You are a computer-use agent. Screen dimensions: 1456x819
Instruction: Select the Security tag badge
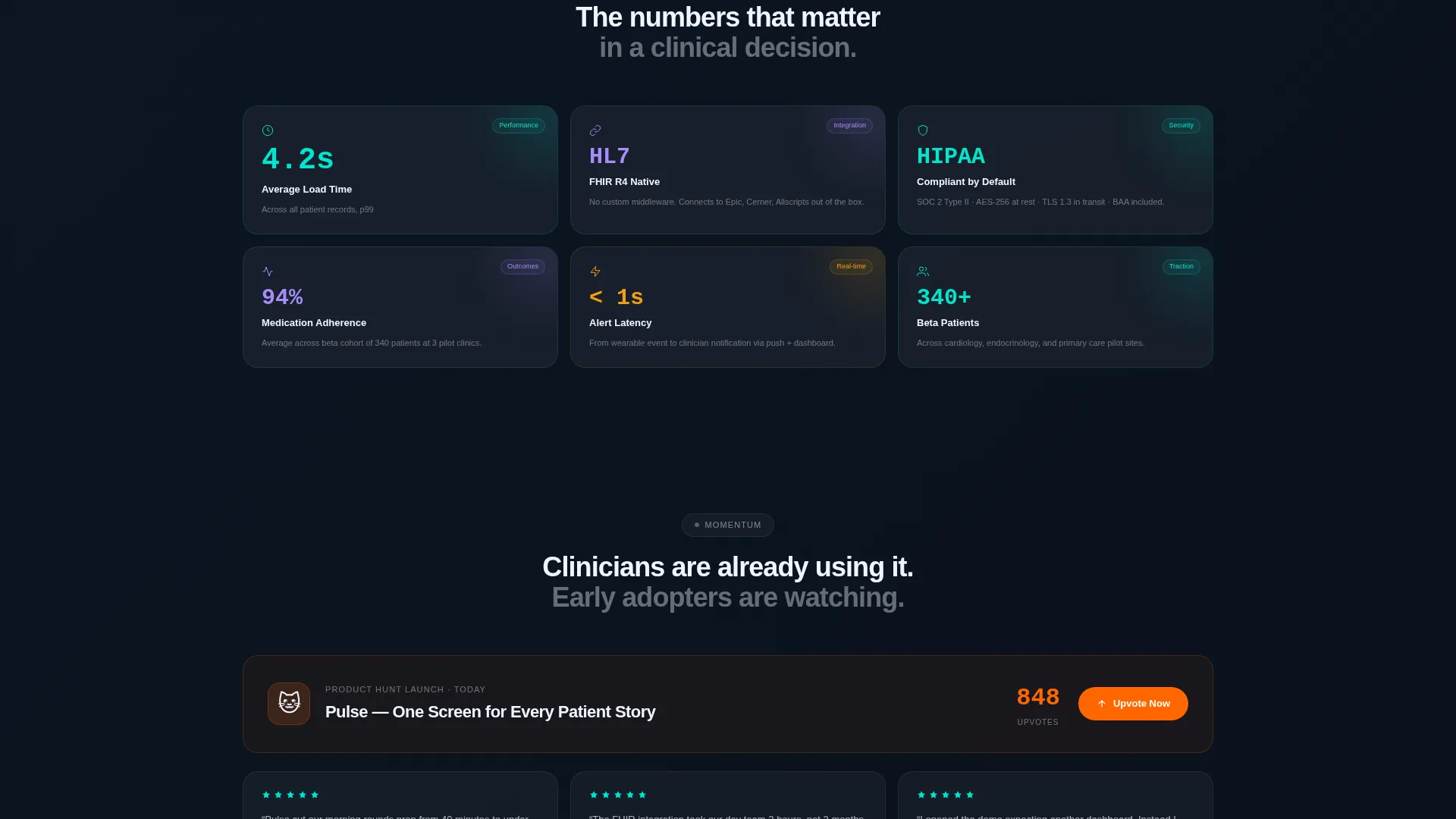click(1181, 126)
